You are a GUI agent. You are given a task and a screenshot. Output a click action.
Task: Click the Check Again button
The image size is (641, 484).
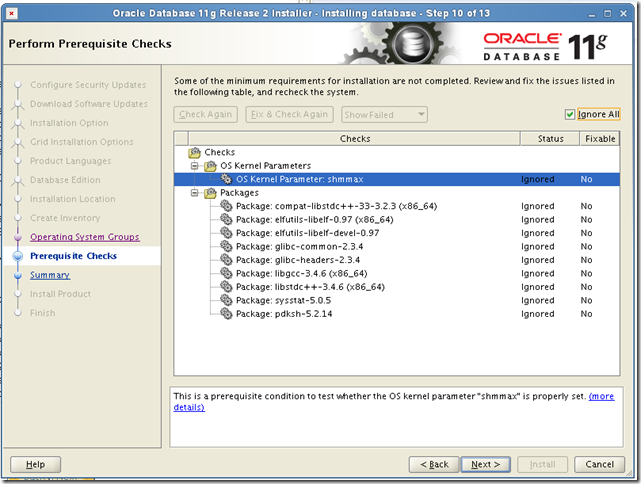click(206, 114)
